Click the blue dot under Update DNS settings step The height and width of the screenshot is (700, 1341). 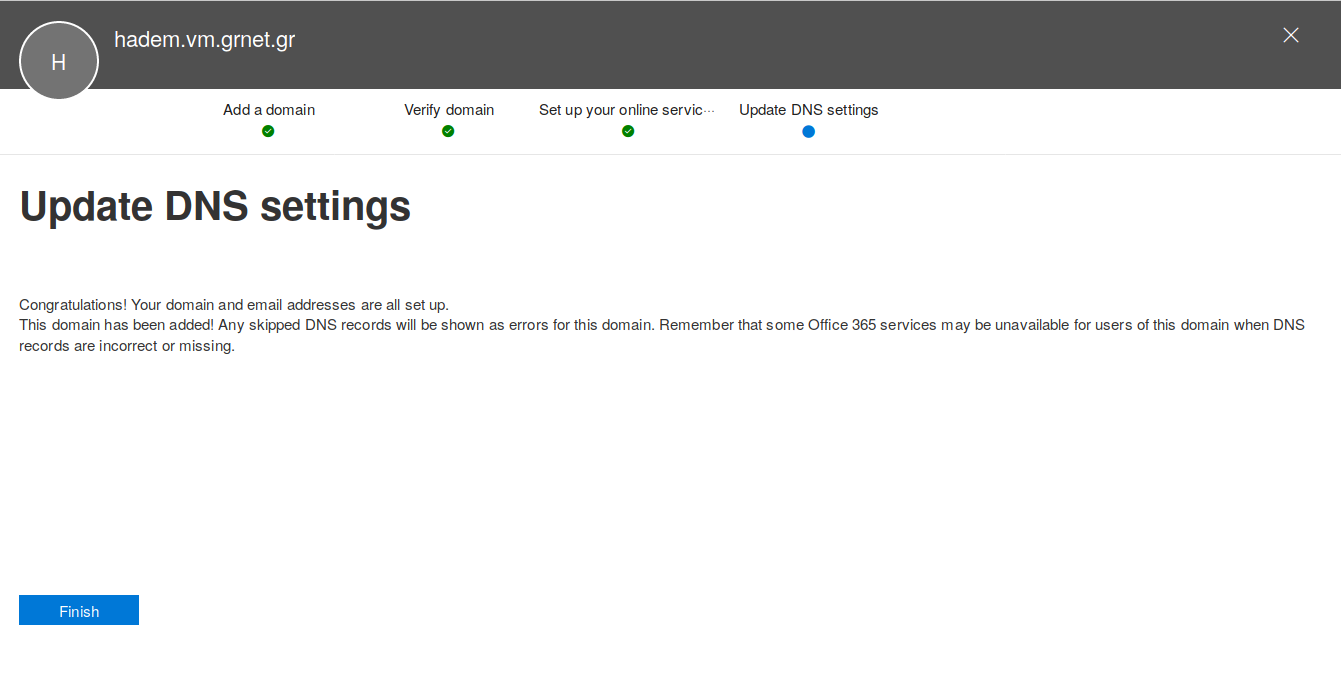[x=808, y=131]
